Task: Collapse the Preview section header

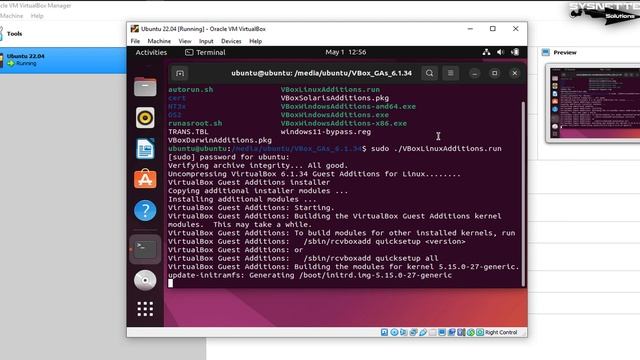Action: pos(564,52)
